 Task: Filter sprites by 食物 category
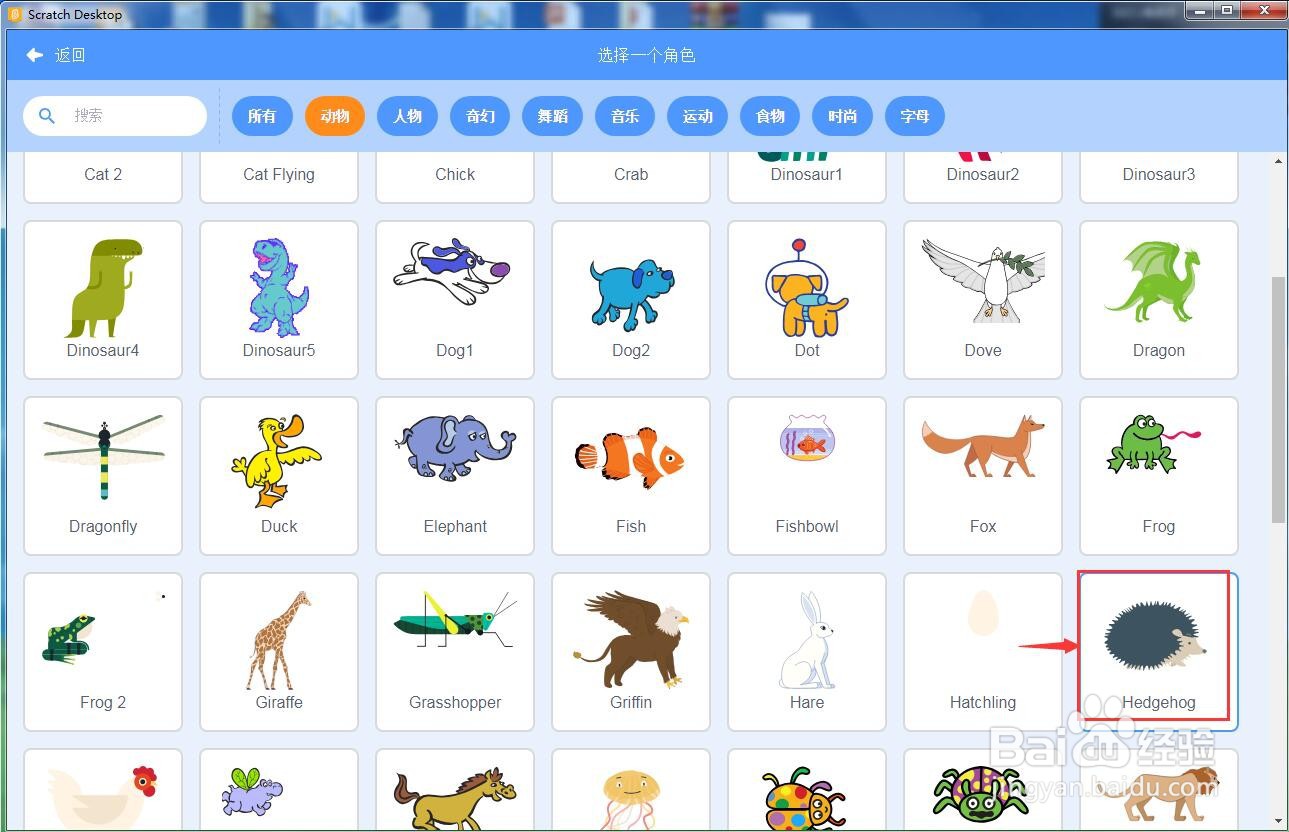(x=770, y=116)
